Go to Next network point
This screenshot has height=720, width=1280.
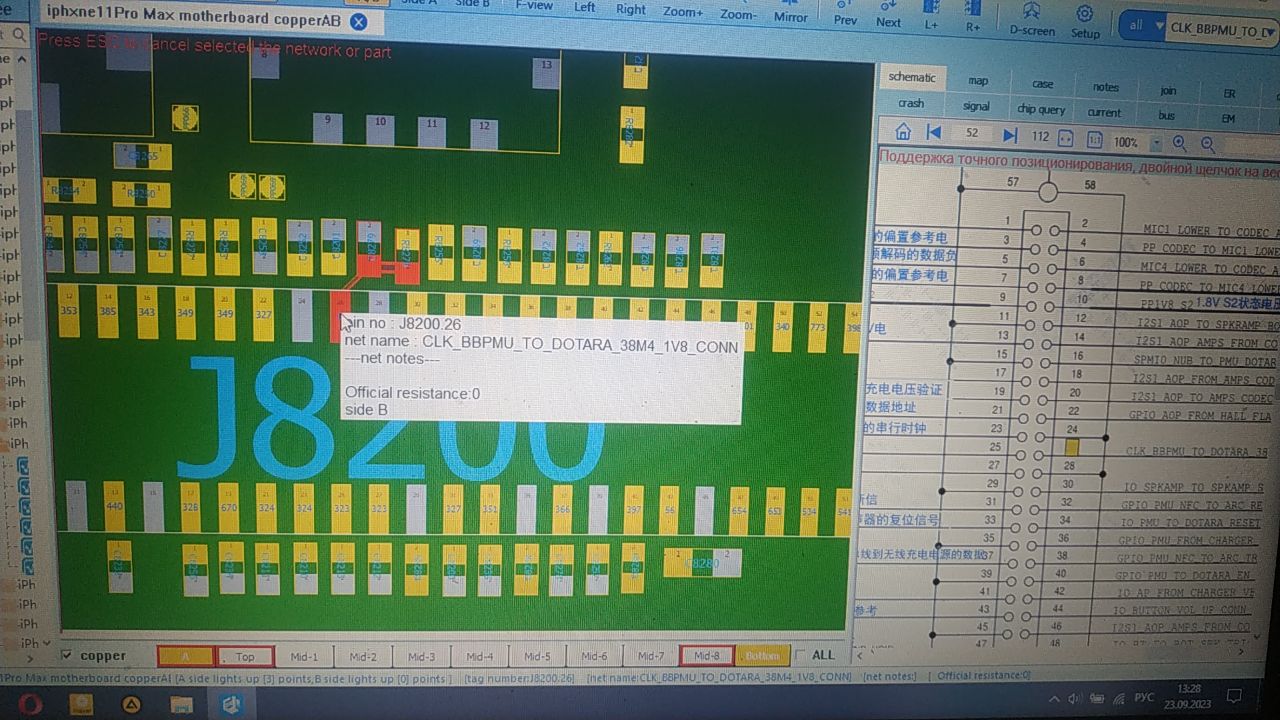coord(888,15)
